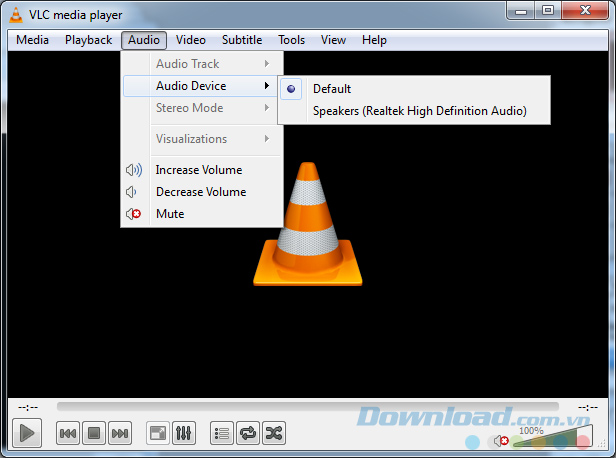Choose Increase Volume menu item
Viewport: 616px width, 458px height.
pos(202,170)
